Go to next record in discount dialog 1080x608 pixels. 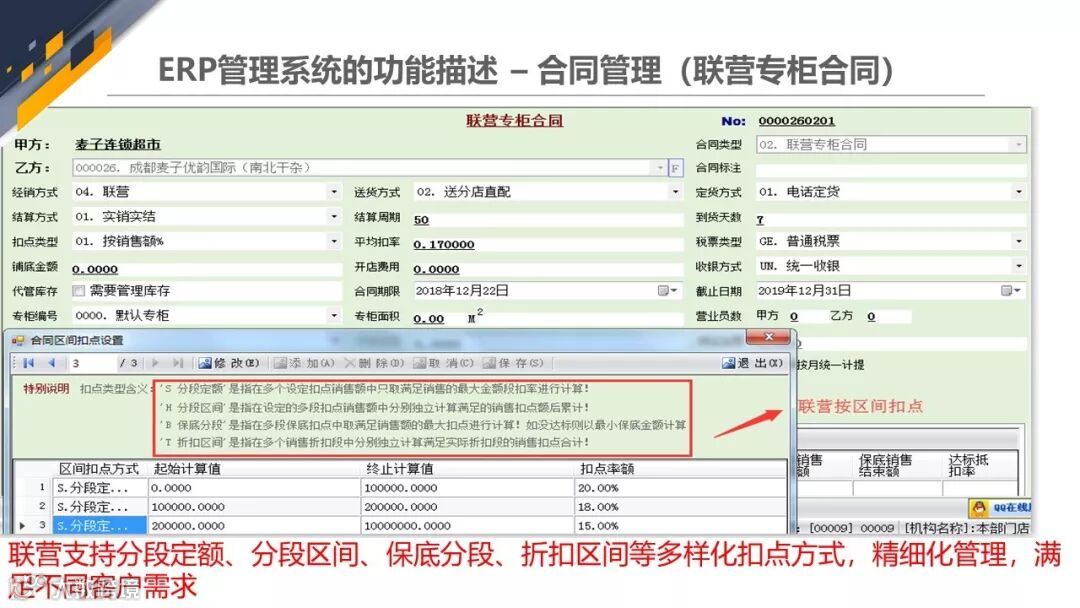point(155,363)
